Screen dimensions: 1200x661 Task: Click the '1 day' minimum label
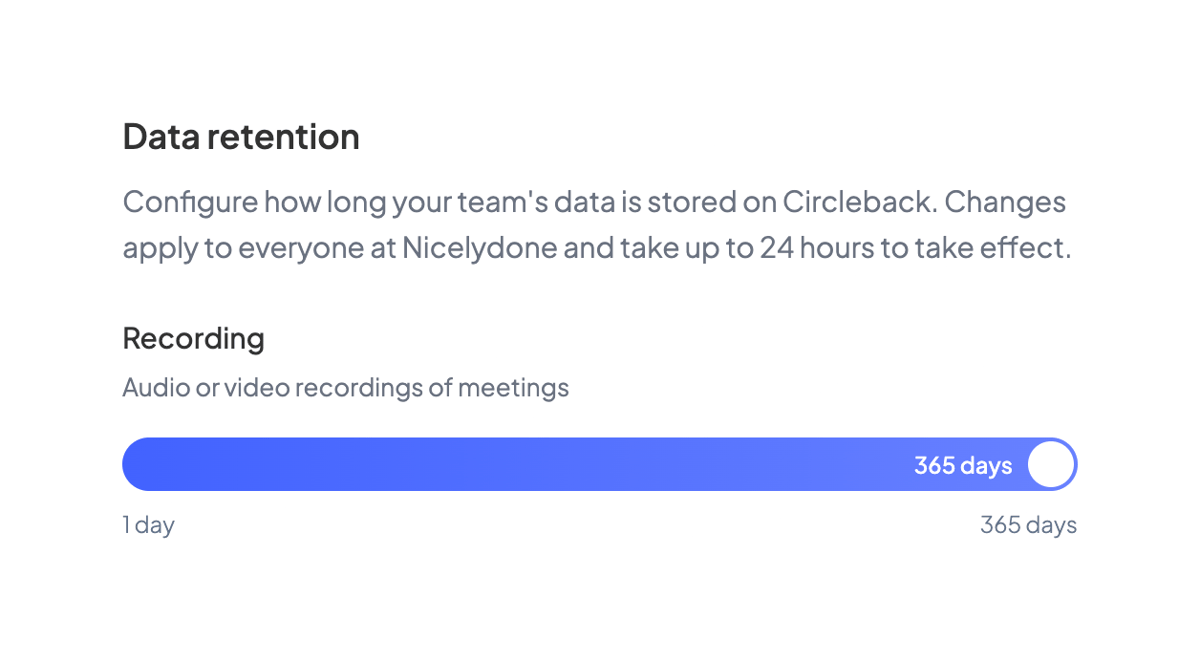click(148, 524)
